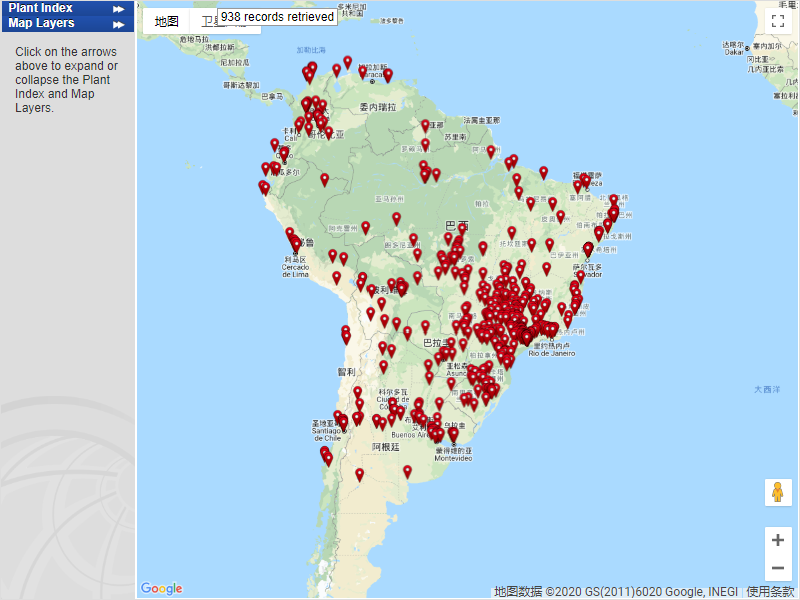Select the red marker just above Lima
This screenshot has height=600, width=800.
click(x=296, y=246)
